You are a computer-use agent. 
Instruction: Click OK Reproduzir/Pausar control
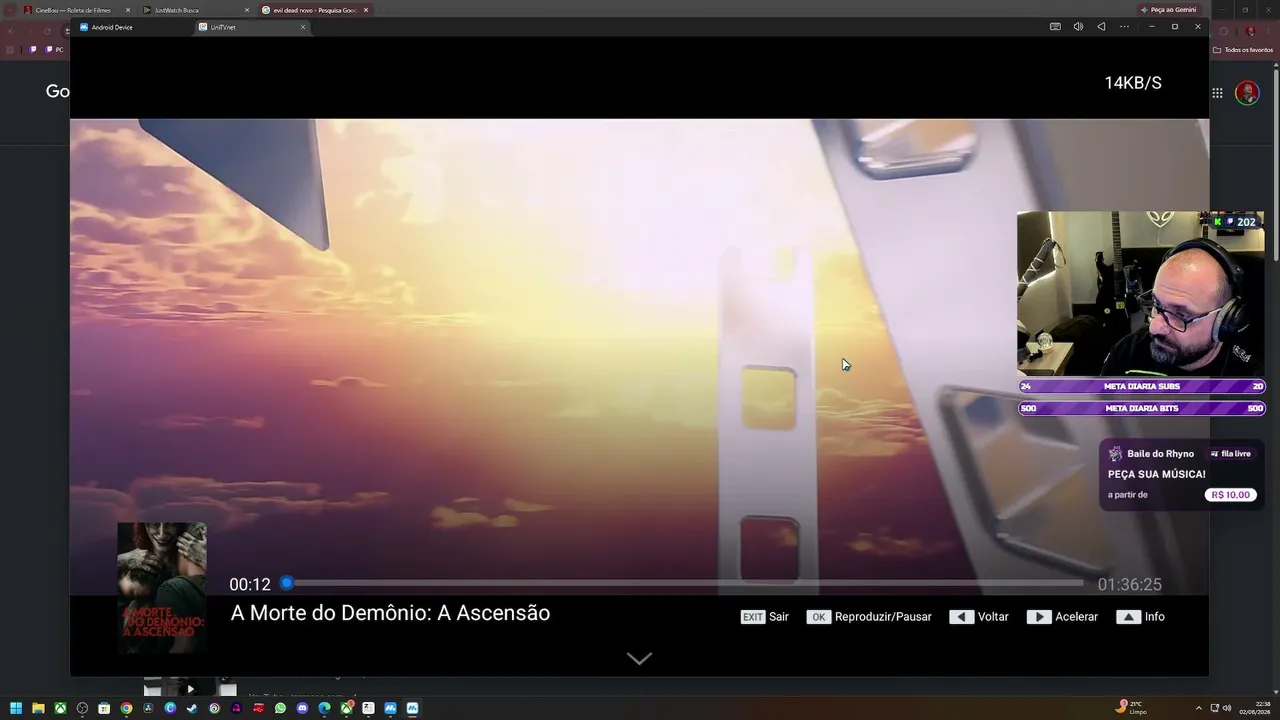point(869,617)
